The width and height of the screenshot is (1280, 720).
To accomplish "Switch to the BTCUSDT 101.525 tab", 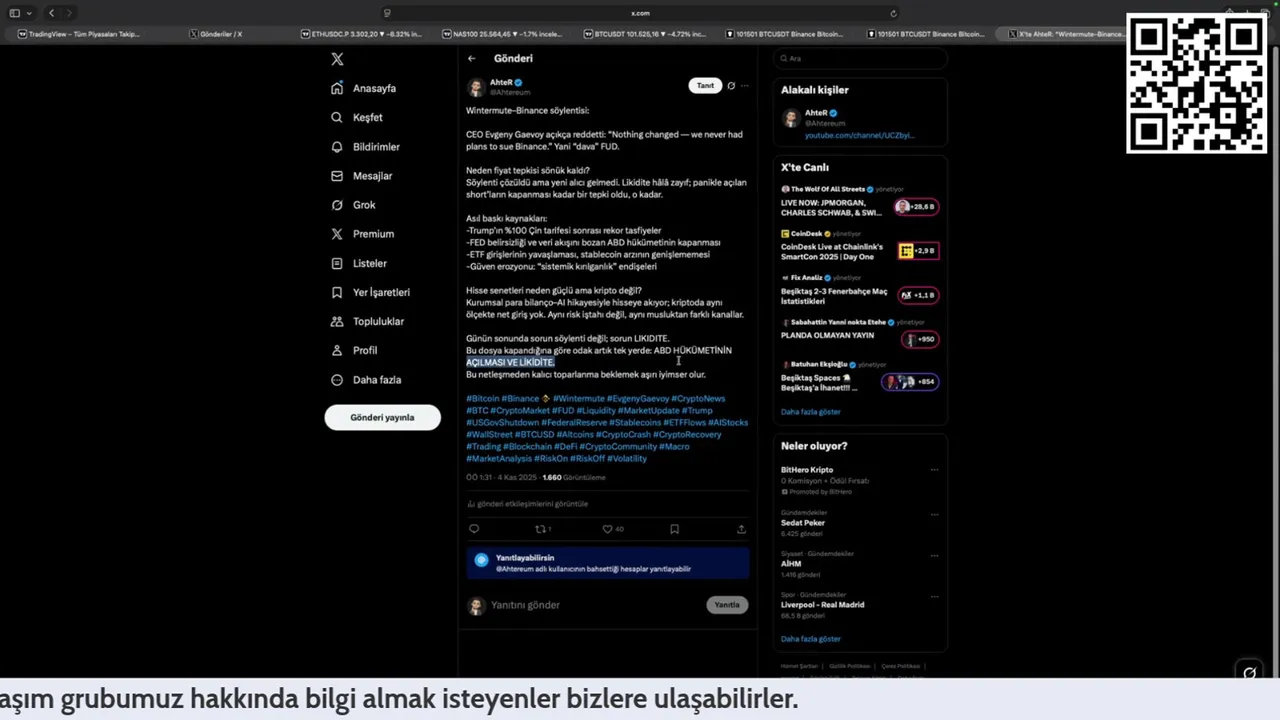I will point(644,34).
